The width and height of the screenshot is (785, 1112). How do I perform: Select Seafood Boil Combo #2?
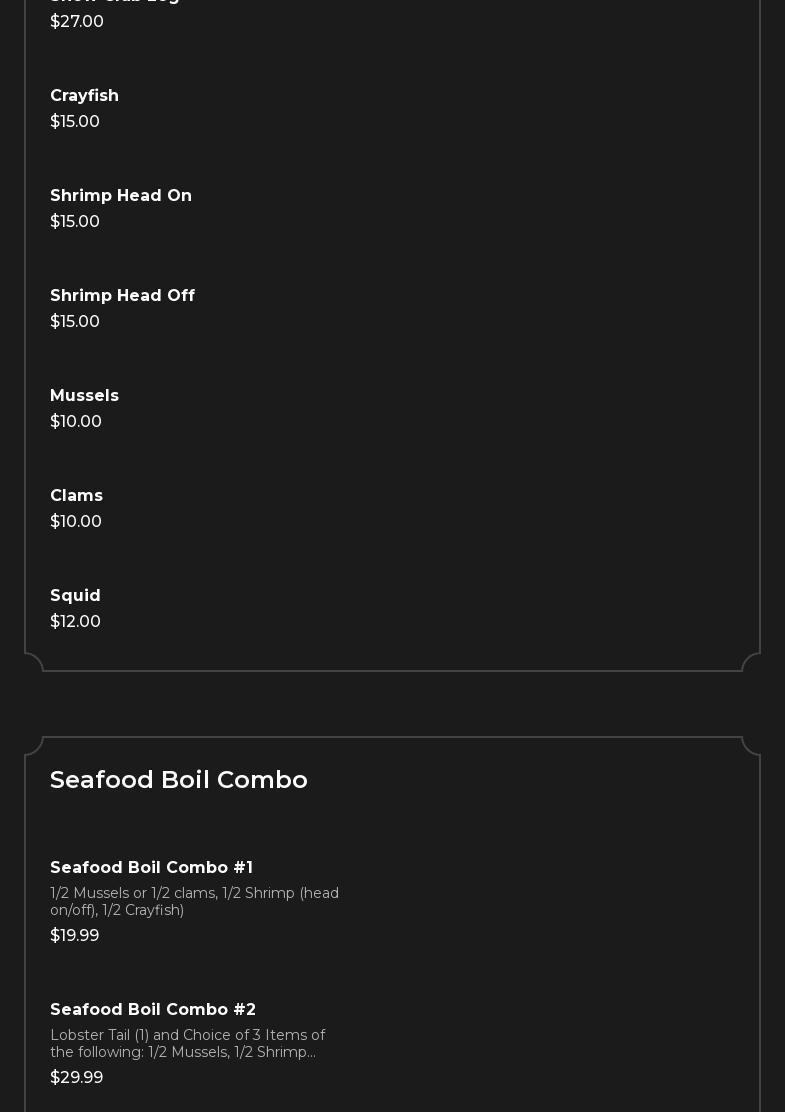click(x=153, y=1010)
